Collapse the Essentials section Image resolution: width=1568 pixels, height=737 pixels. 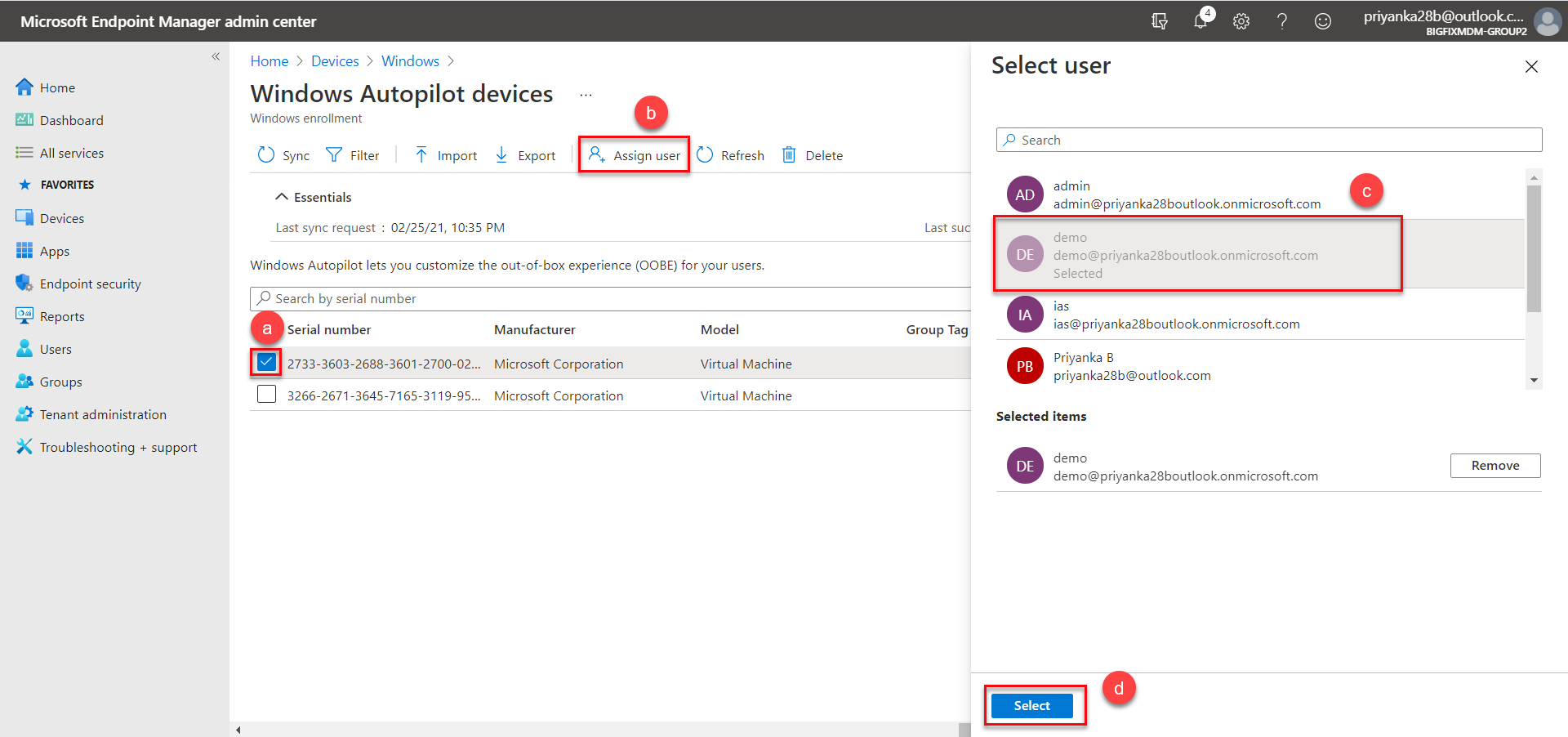coord(282,197)
